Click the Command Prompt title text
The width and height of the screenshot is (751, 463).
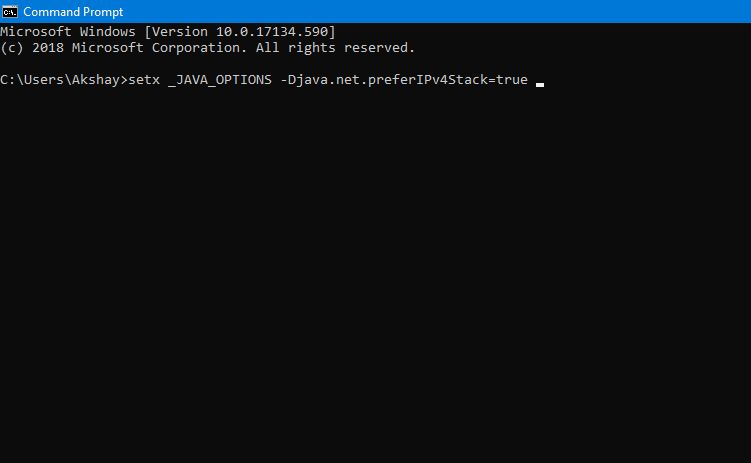(x=73, y=11)
